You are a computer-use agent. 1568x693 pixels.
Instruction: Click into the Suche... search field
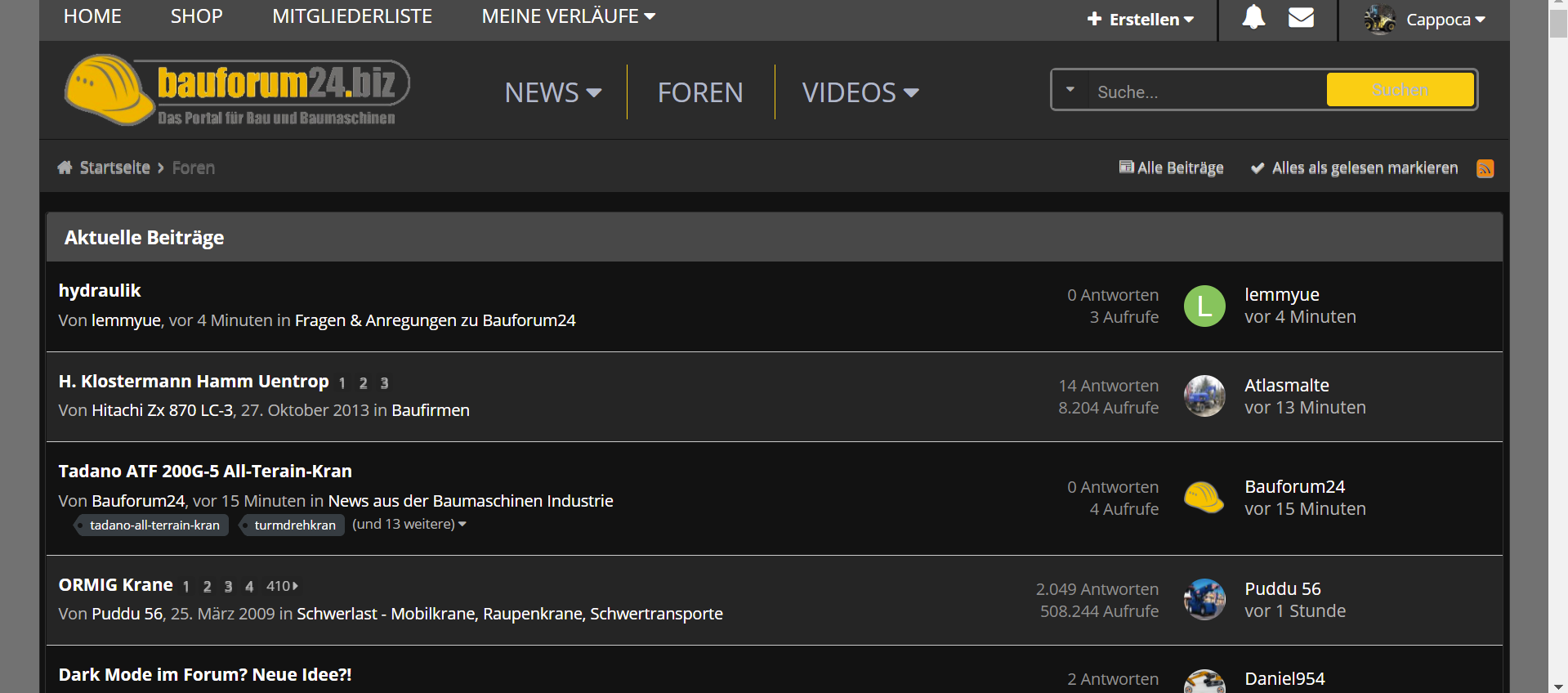pyautogui.click(x=1207, y=92)
